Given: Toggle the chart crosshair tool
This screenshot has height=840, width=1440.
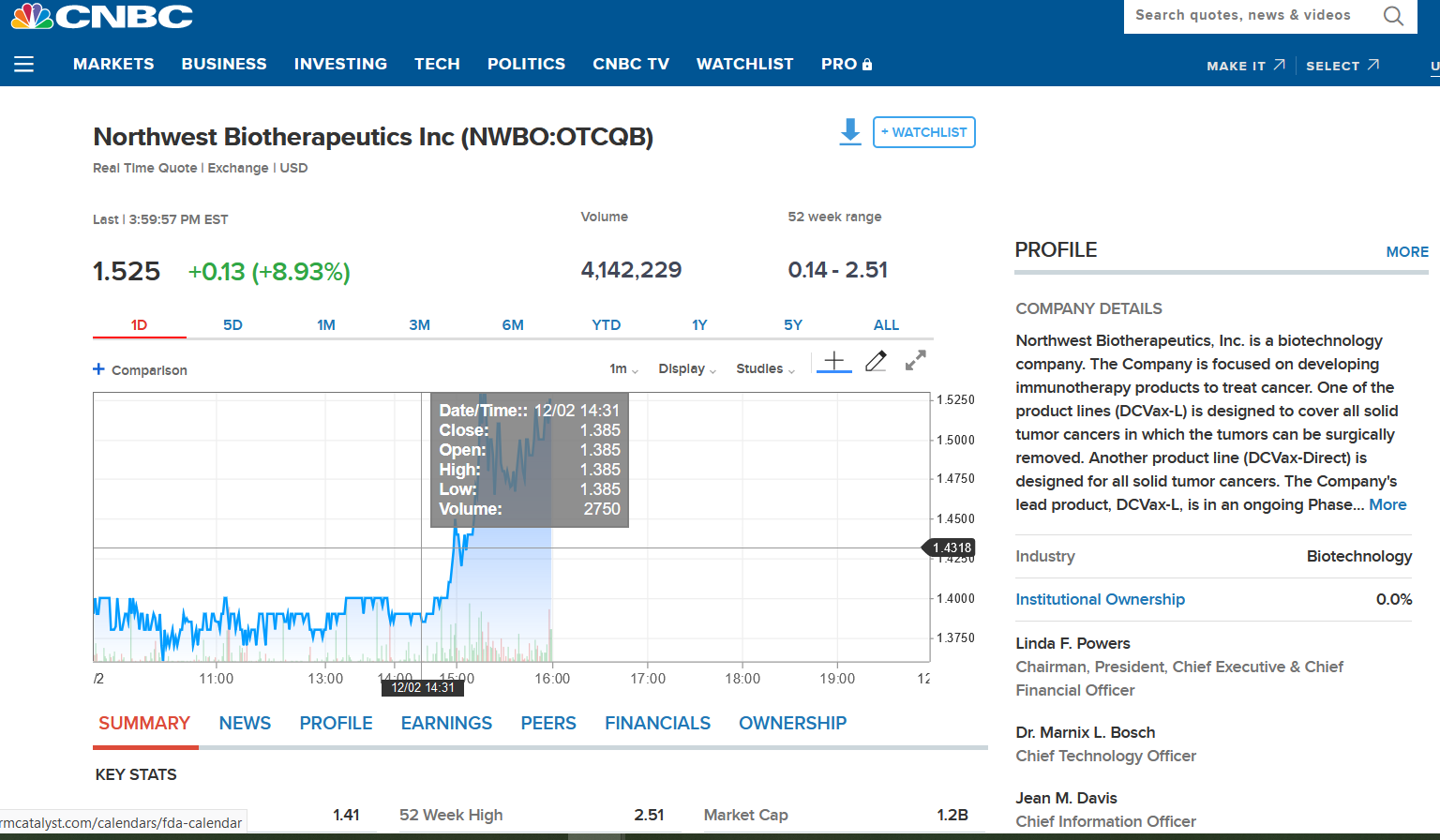Looking at the screenshot, I should [833, 361].
